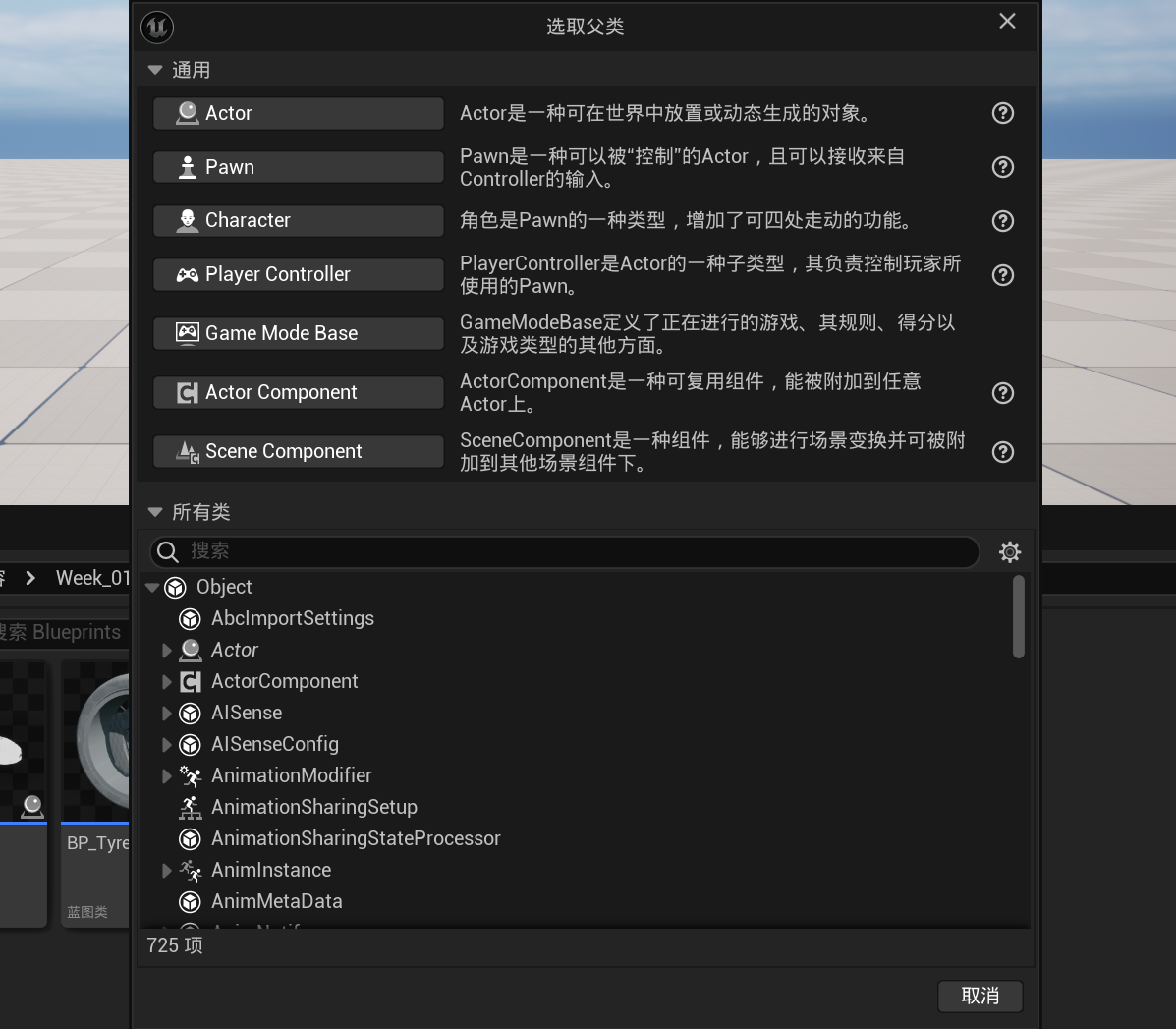Click the AnimationSharingSetup class icon
The height and width of the screenshot is (1029, 1176).
(x=191, y=808)
